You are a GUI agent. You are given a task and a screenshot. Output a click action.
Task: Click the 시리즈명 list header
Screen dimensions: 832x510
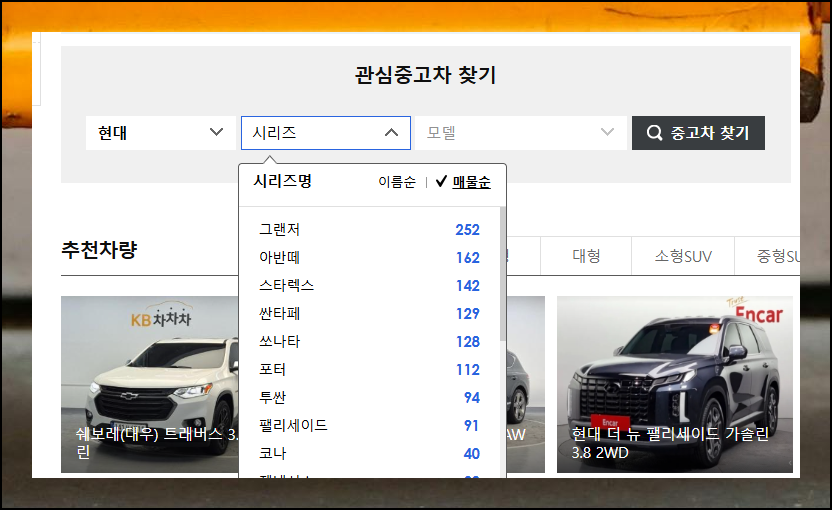pos(282,181)
